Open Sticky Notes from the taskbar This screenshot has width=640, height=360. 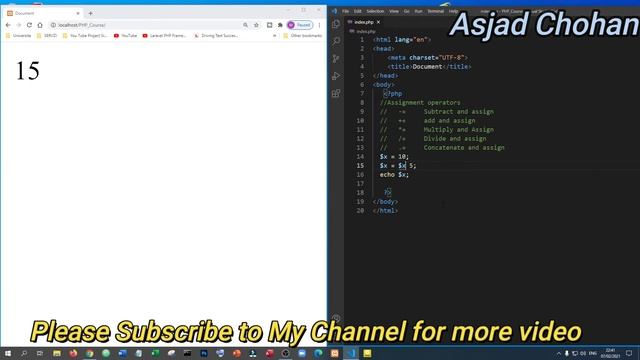367,353
